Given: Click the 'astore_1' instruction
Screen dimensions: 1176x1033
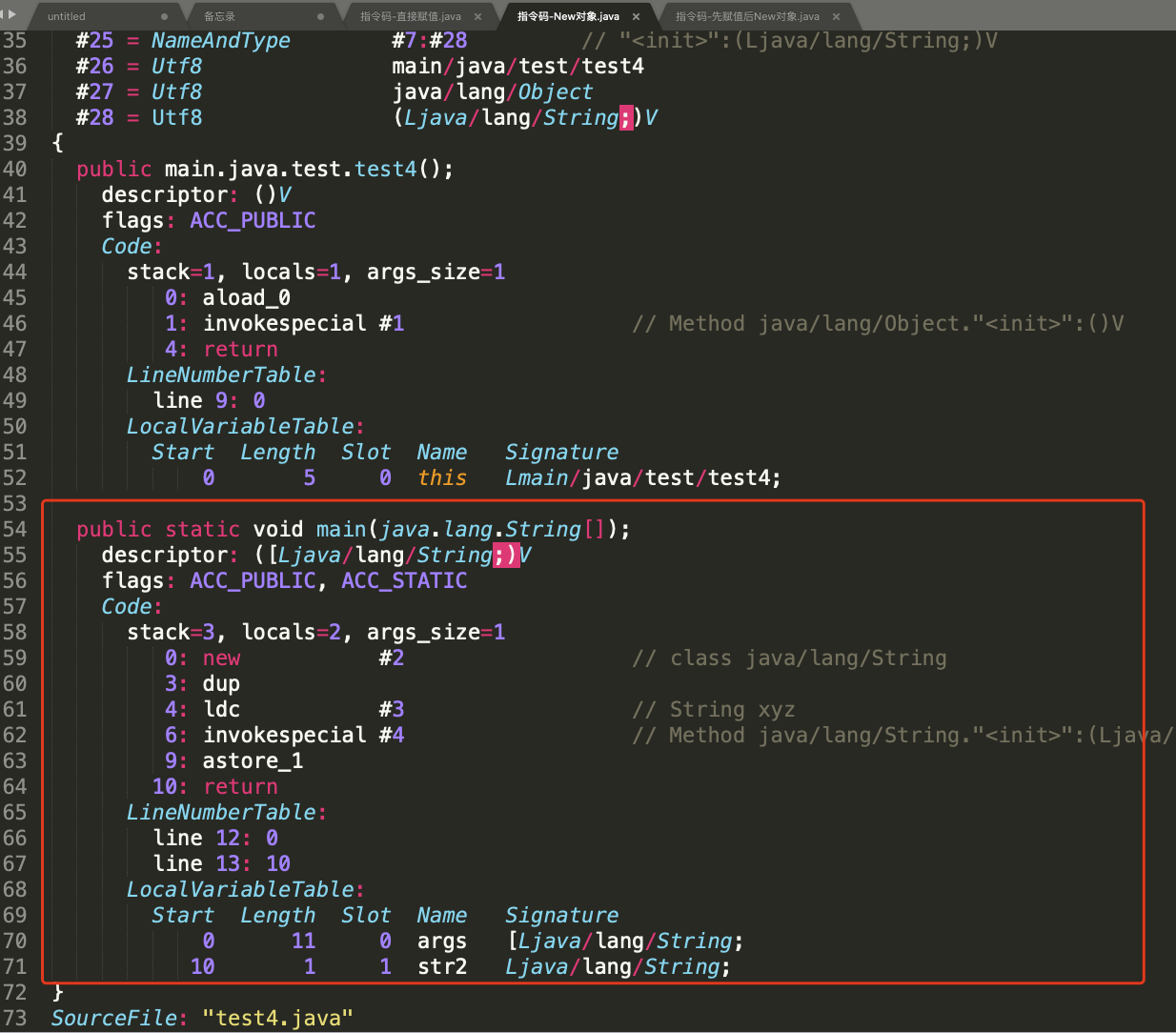Looking at the screenshot, I should 253,760.
